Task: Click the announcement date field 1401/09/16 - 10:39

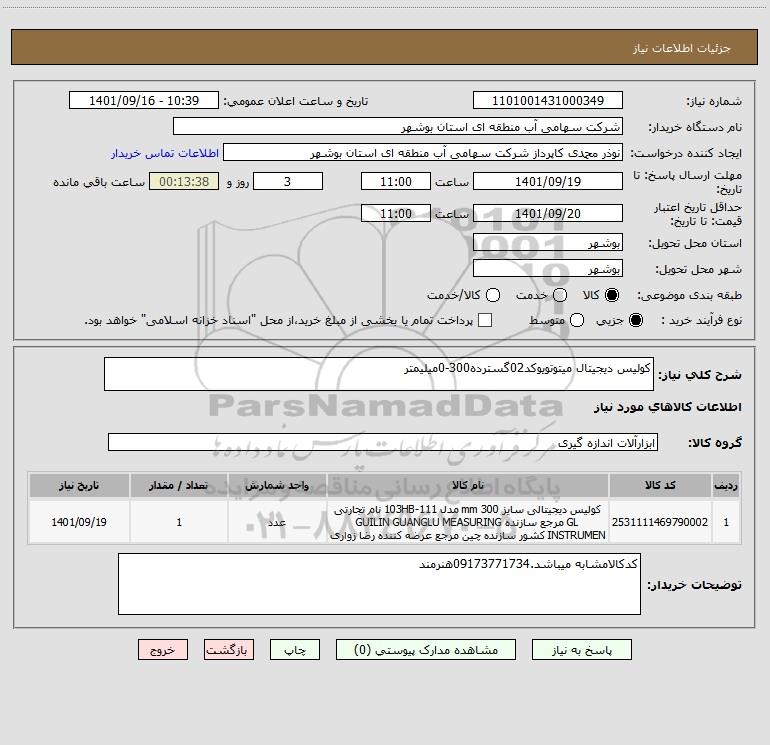Action: (144, 100)
